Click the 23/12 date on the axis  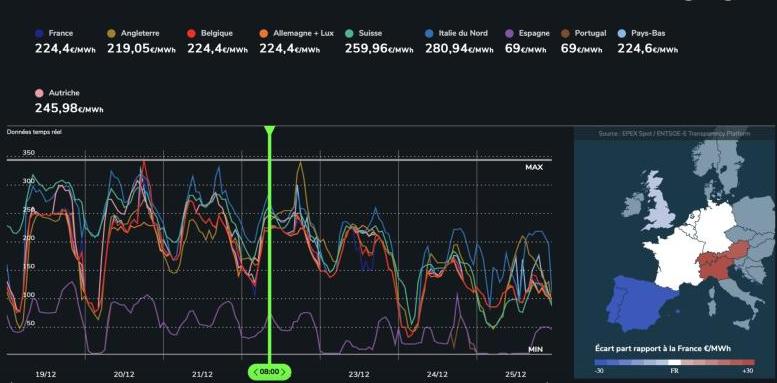359,374
